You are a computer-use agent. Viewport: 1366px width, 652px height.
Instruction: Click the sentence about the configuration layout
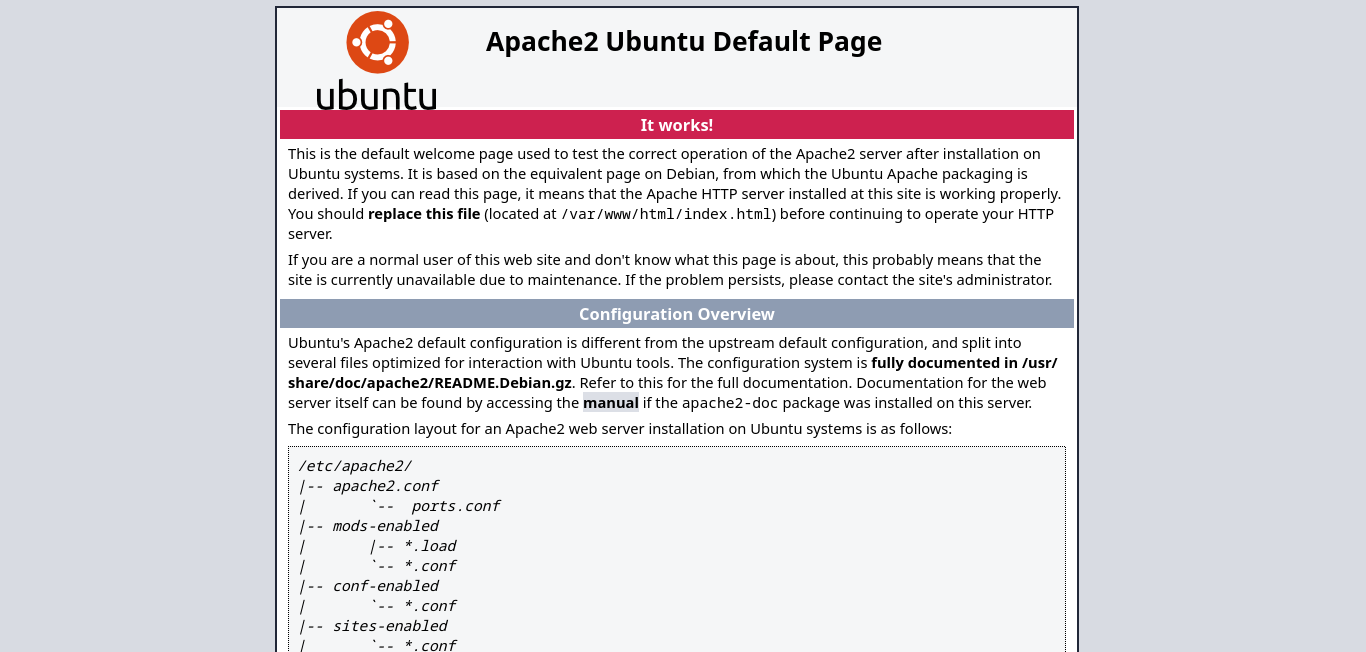(620, 429)
